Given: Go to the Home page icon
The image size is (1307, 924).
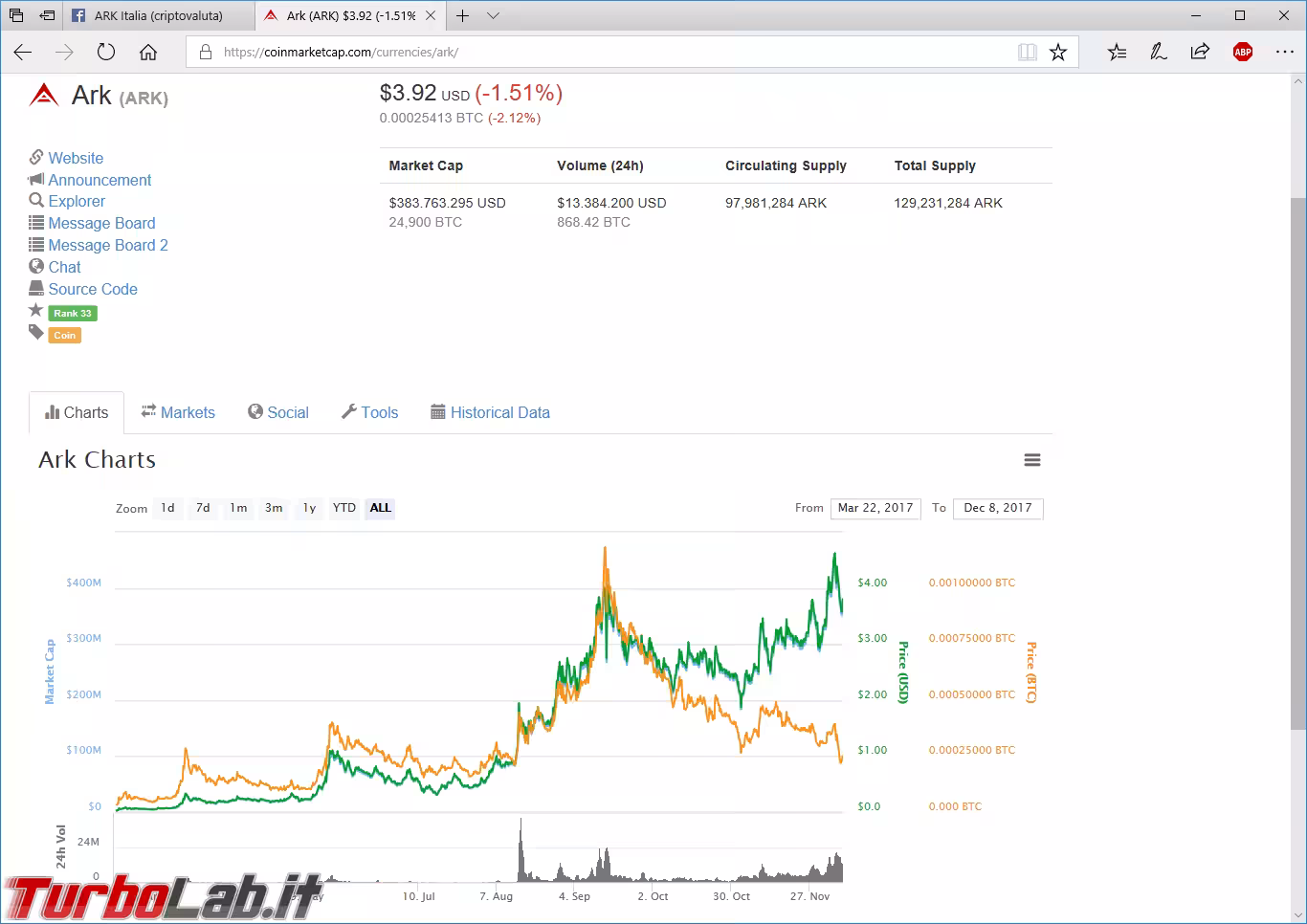Looking at the screenshot, I should 148,53.
